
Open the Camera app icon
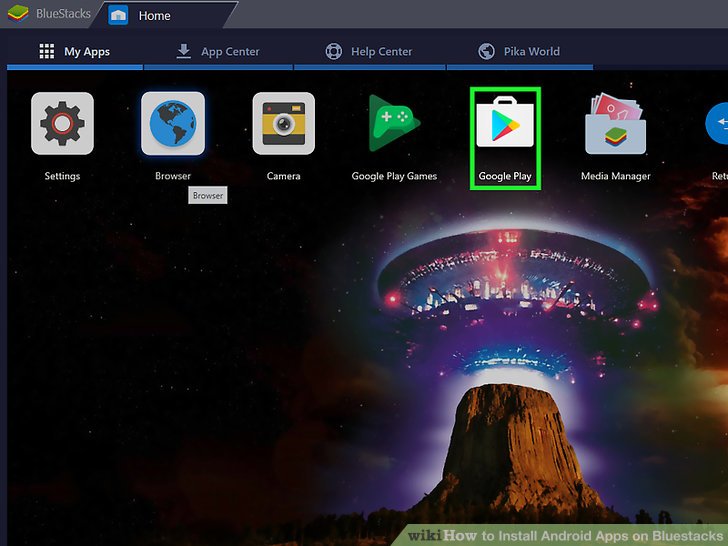pyautogui.click(x=284, y=123)
